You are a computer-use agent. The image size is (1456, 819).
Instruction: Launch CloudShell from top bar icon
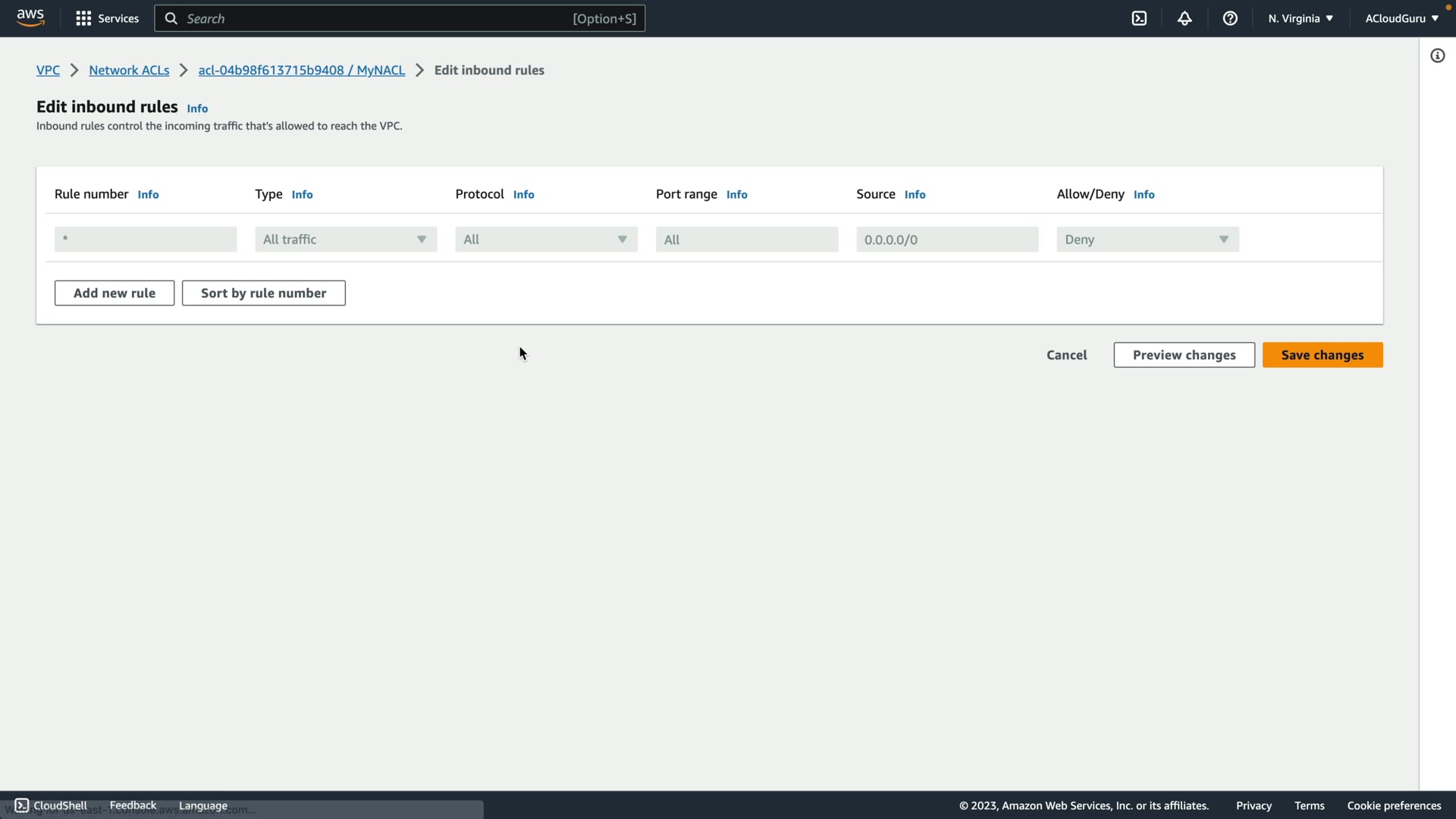[x=1139, y=18]
